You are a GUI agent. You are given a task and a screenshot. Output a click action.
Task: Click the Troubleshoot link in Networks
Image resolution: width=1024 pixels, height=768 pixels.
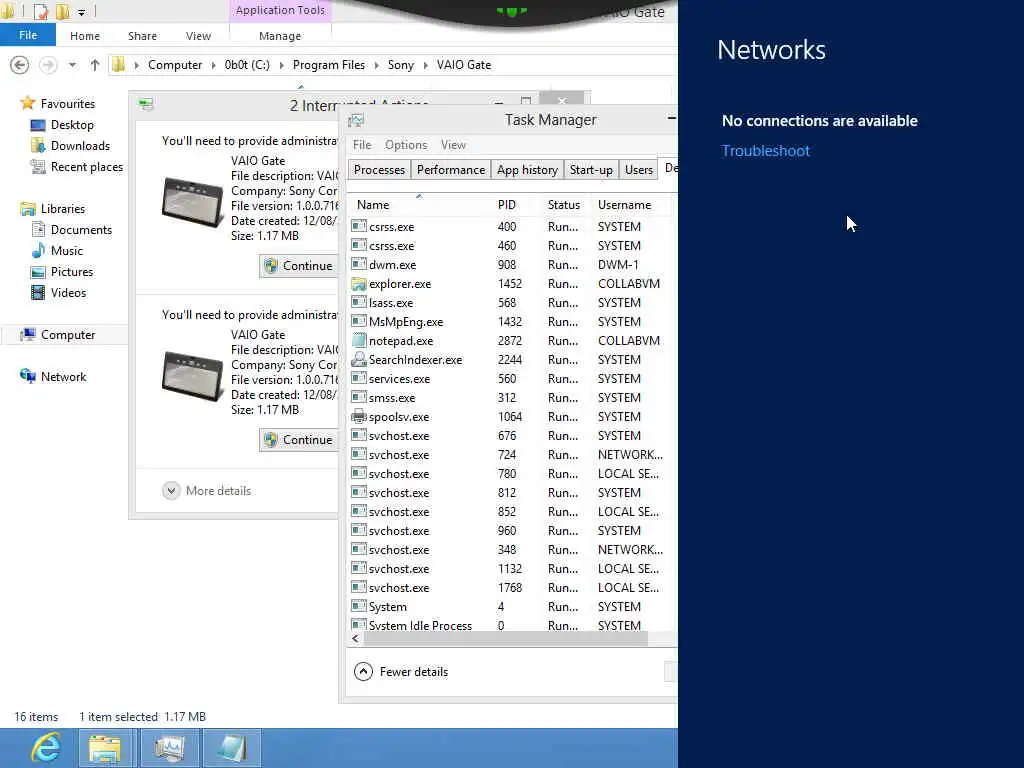(x=765, y=151)
